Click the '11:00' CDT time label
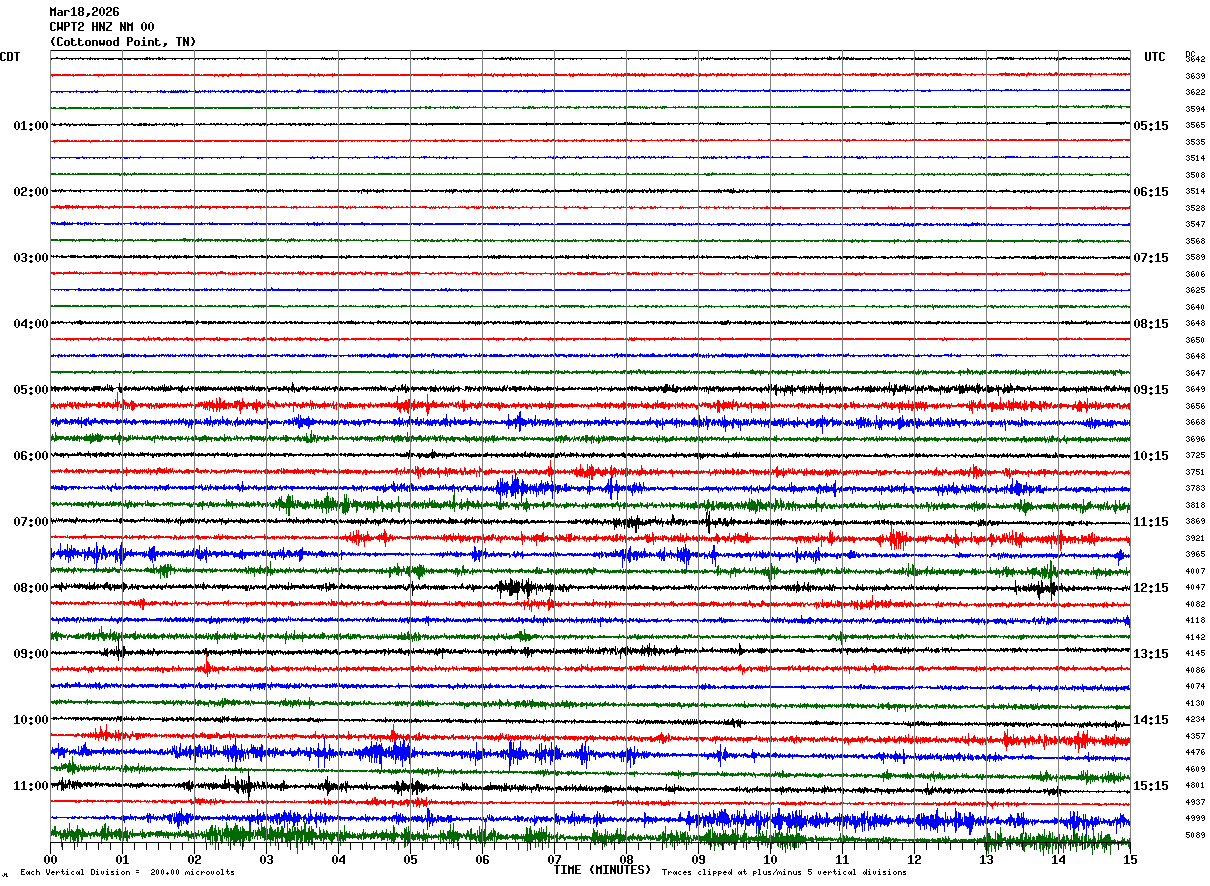Screen dimensions: 1210x886 click(31, 786)
